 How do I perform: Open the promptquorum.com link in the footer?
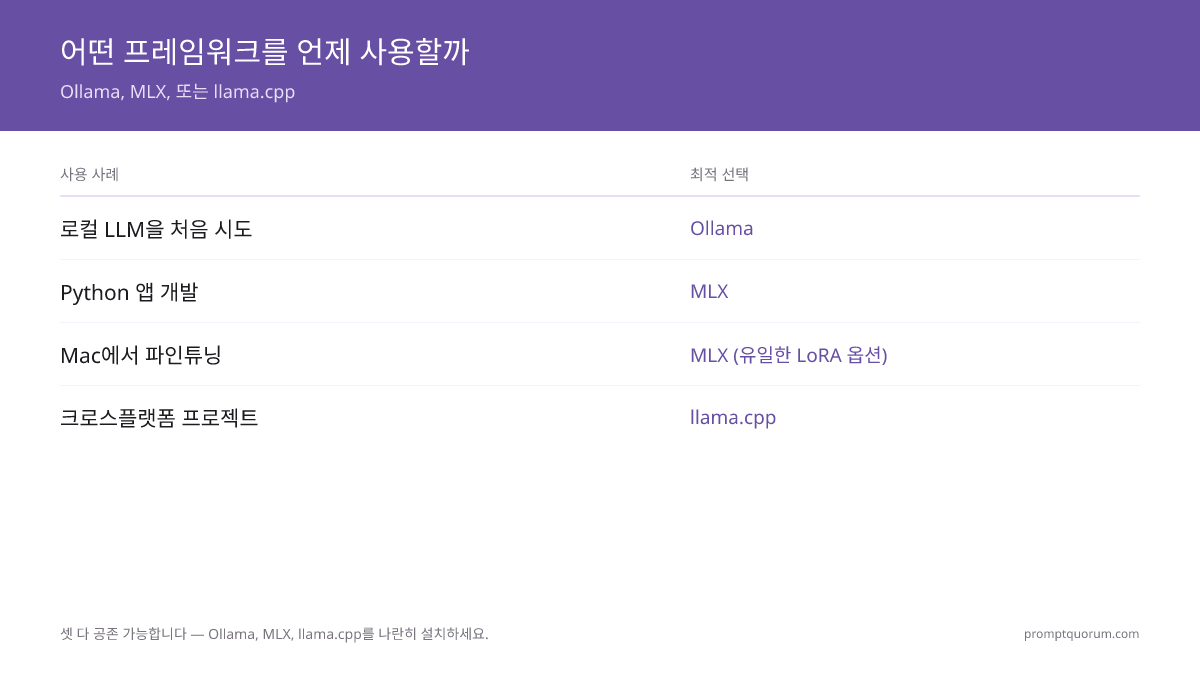[1081, 633]
